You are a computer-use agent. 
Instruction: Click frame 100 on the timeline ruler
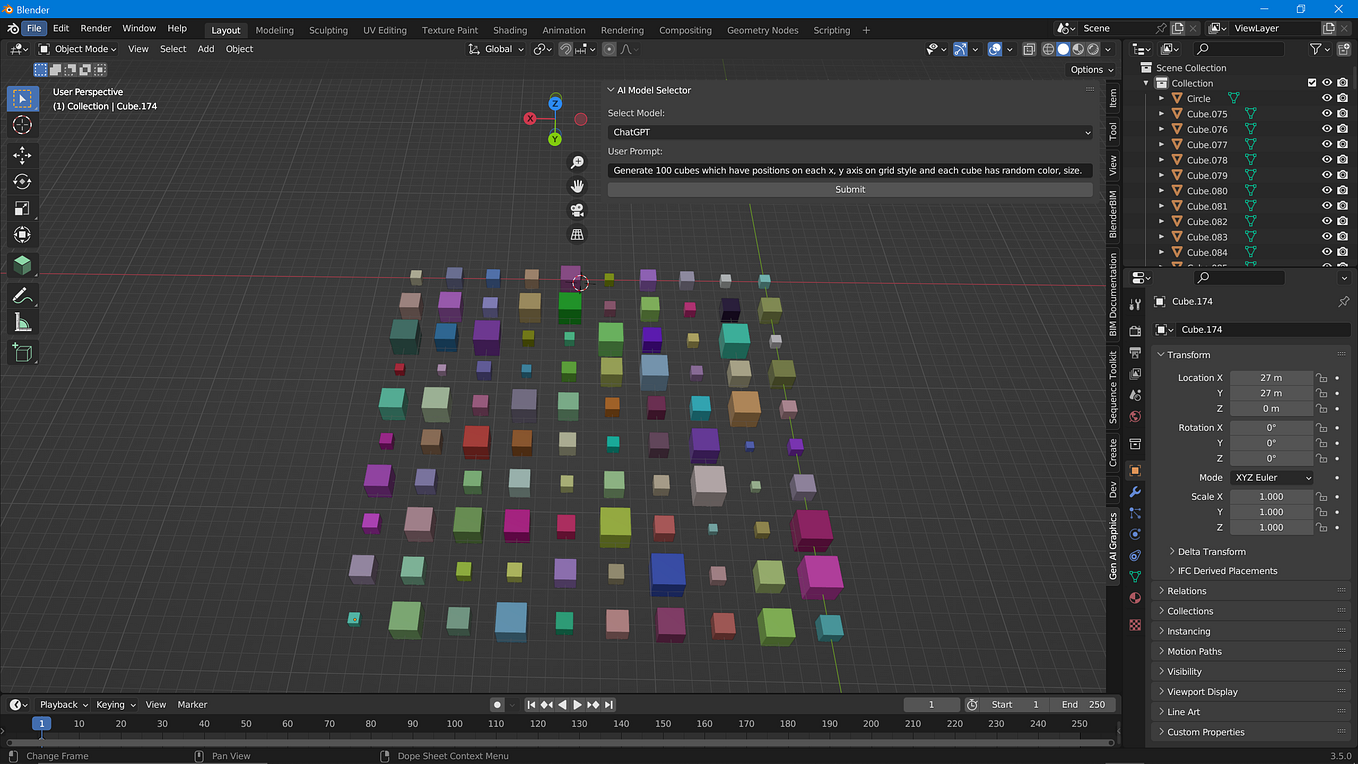pyautogui.click(x=455, y=724)
